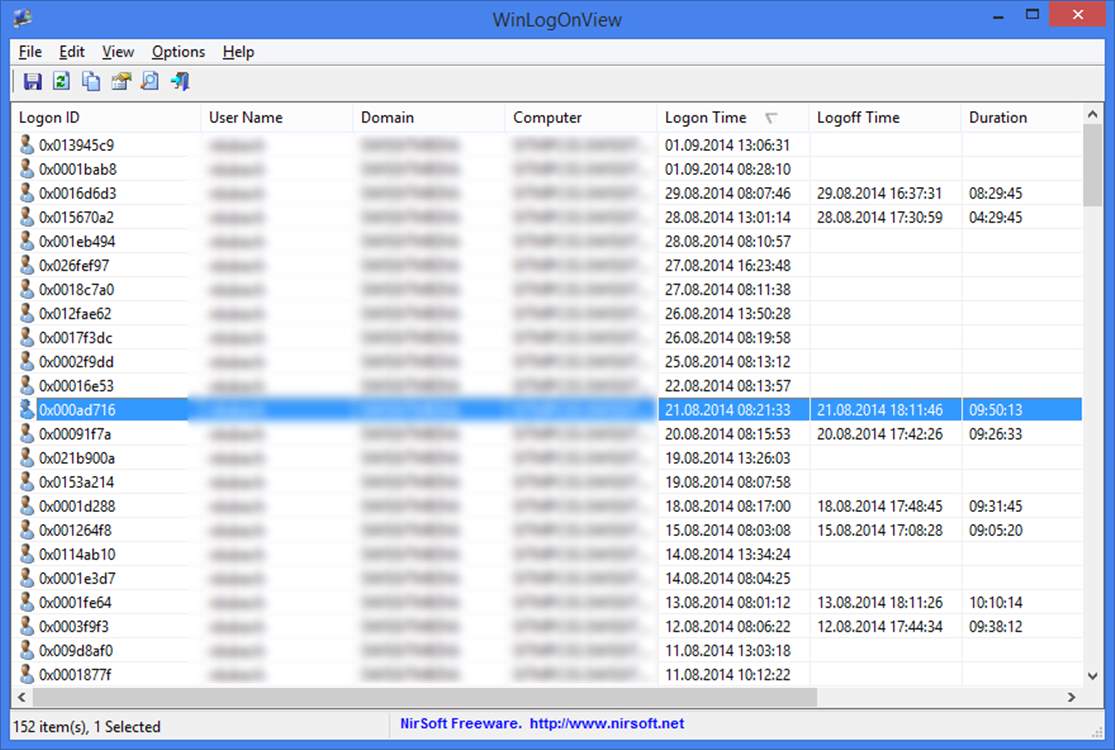Image resolution: width=1115 pixels, height=750 pixels.
Task: Click user icon of row 0x0016d6d3
Action: 26,193
